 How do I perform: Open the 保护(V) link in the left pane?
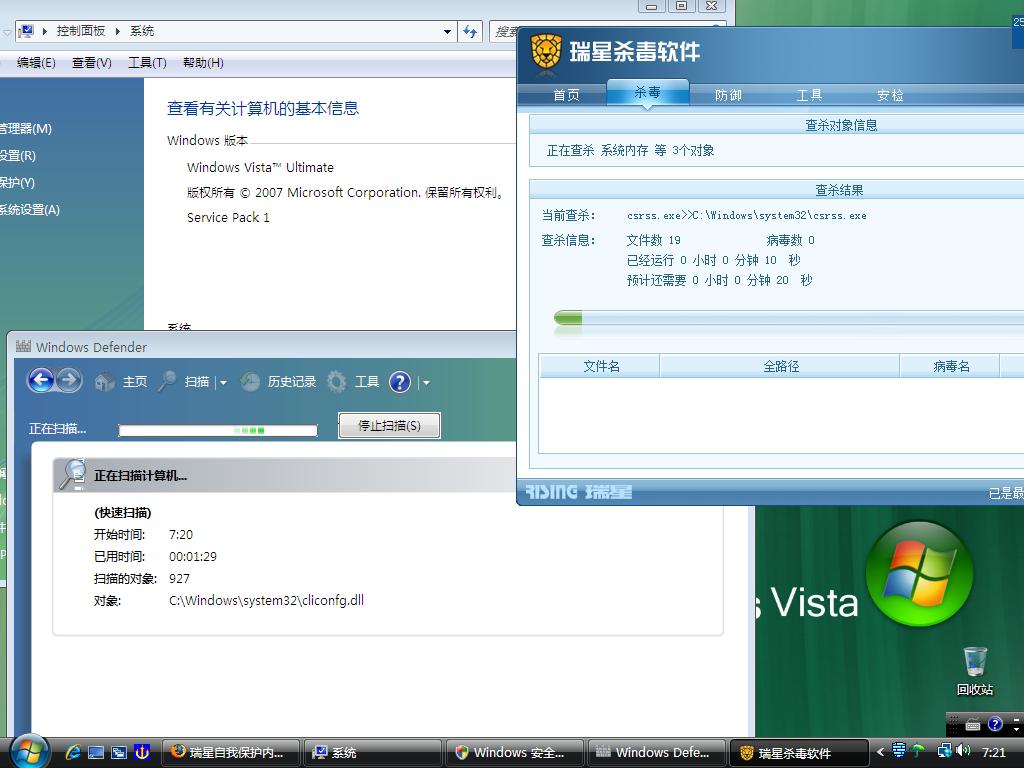click(x=18, y=182)
